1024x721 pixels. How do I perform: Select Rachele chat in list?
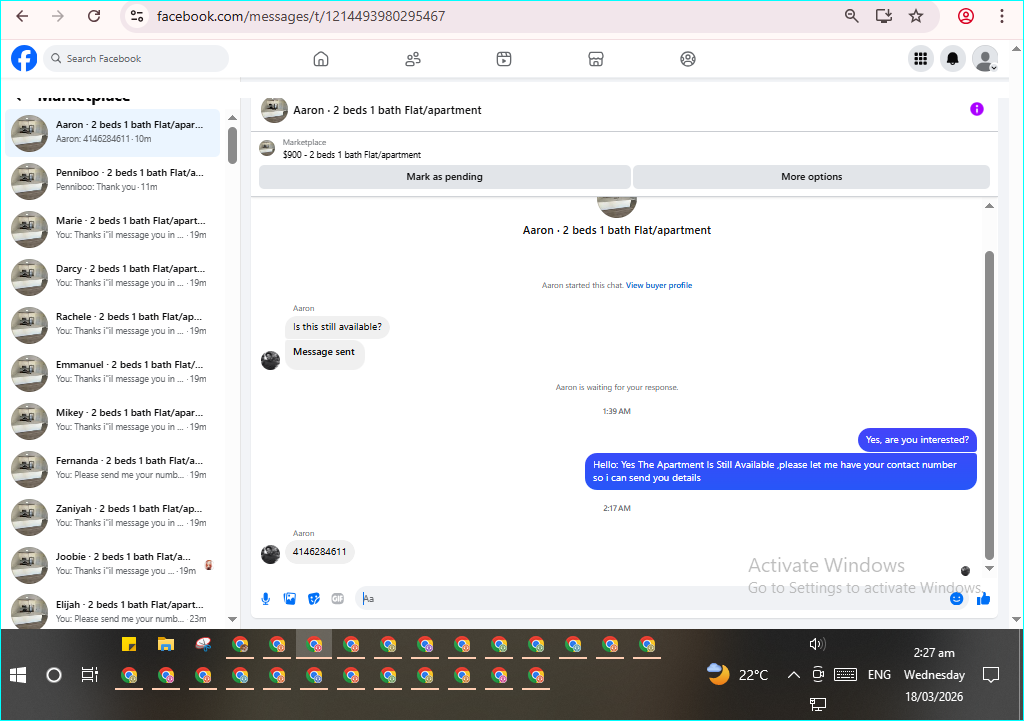(x=113, y=325)
